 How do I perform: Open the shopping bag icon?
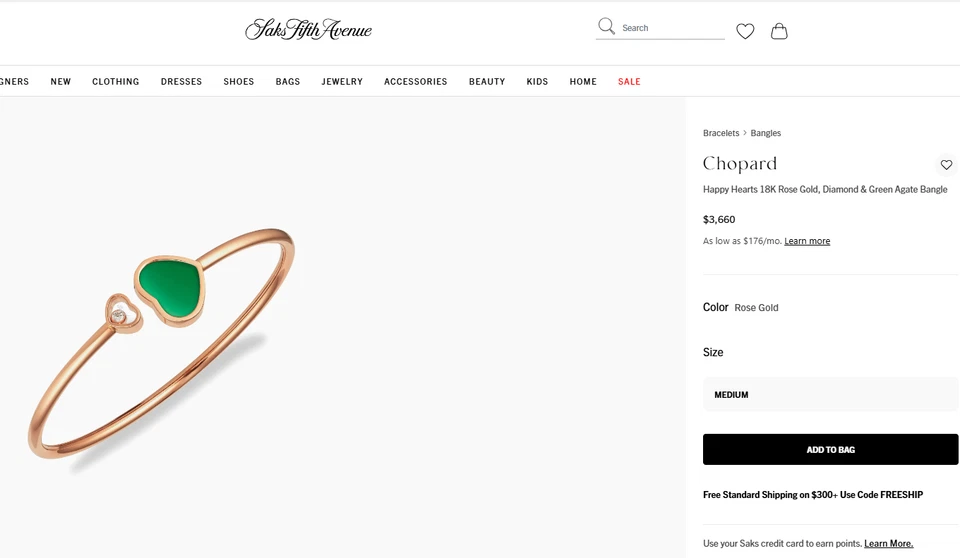[x=779, y=31]
